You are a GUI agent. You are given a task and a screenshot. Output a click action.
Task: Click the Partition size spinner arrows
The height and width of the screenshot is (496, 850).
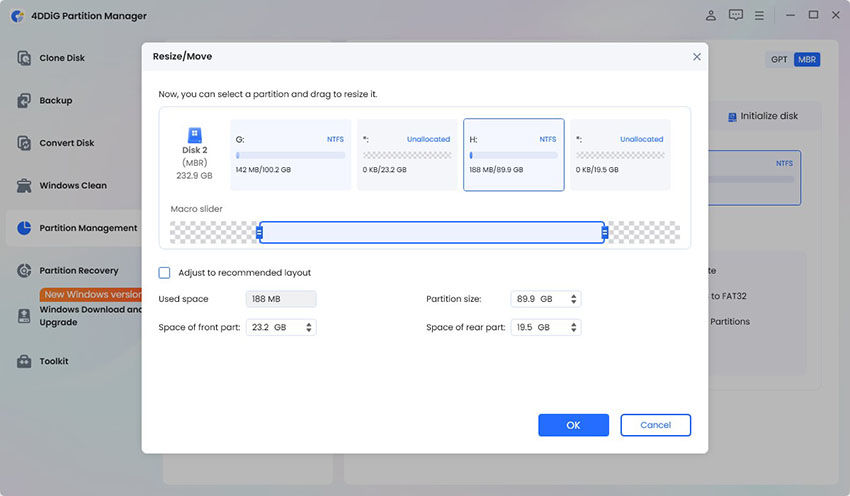(x=574, y=299)
